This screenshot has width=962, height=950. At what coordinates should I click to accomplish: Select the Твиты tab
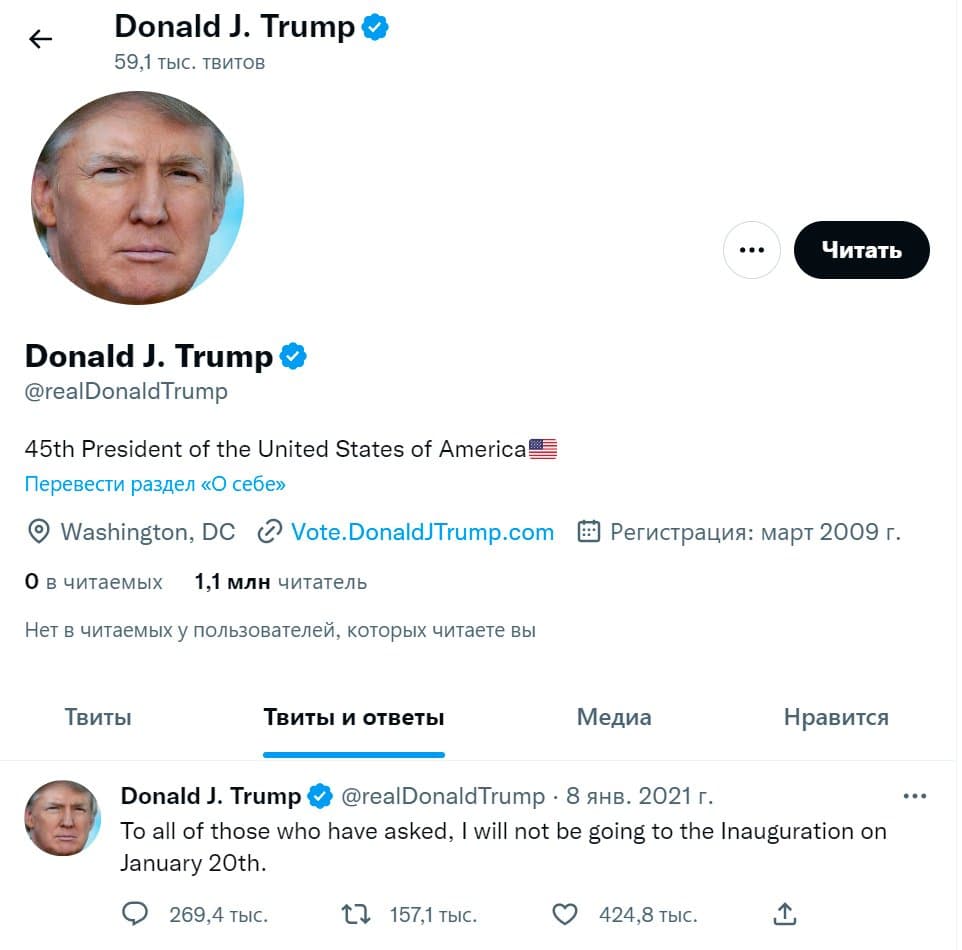[x=97, y=717]
